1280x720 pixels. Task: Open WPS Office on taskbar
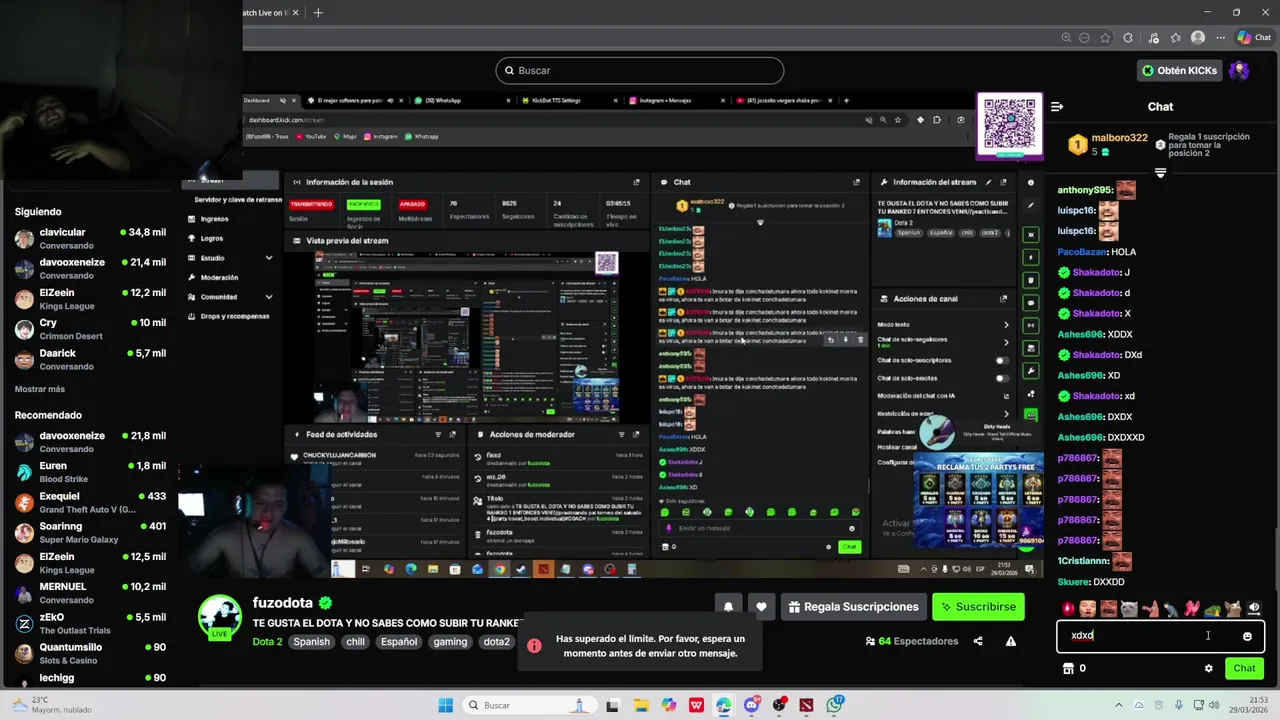(696, 705)
